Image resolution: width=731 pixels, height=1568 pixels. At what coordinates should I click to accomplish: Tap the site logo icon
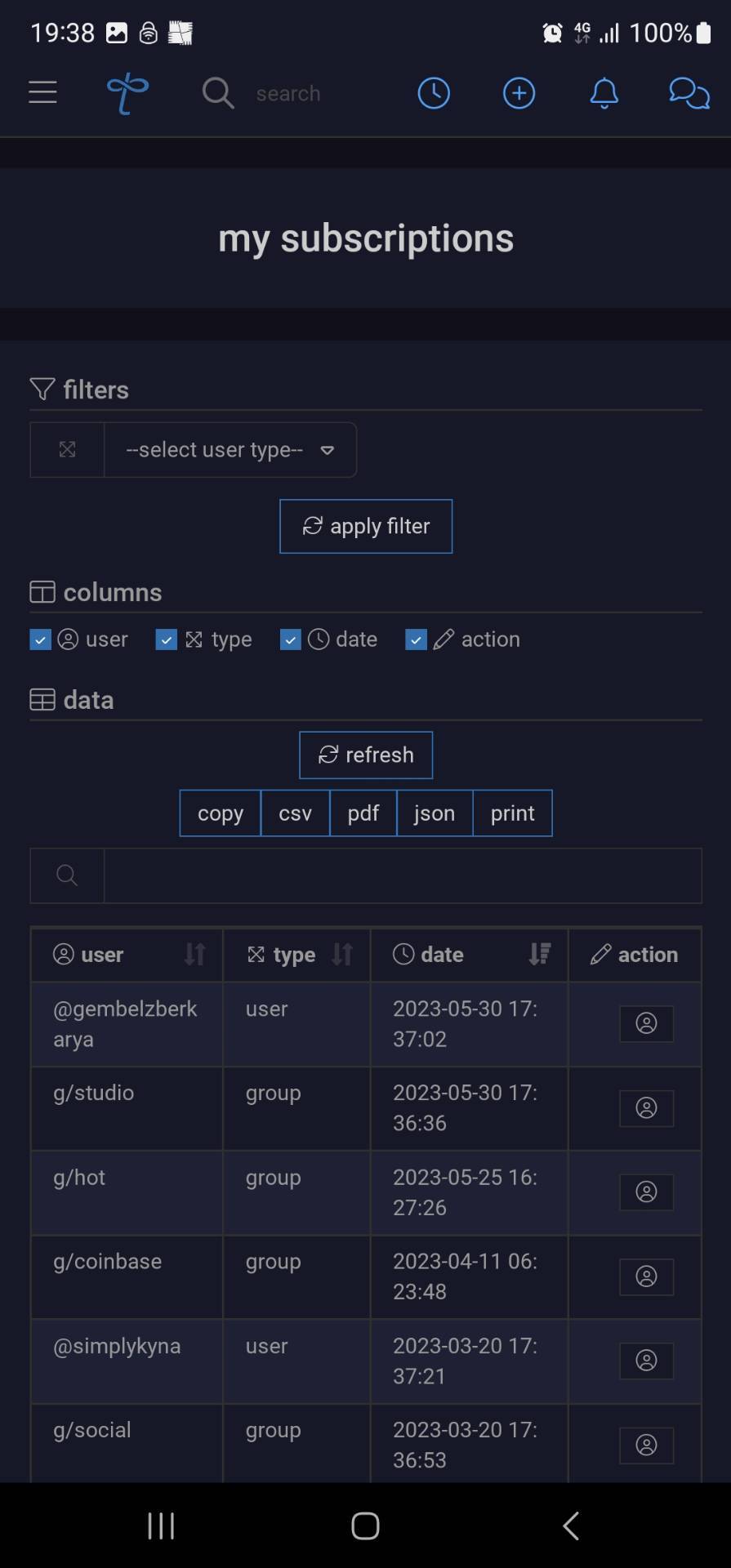point(127,93)
